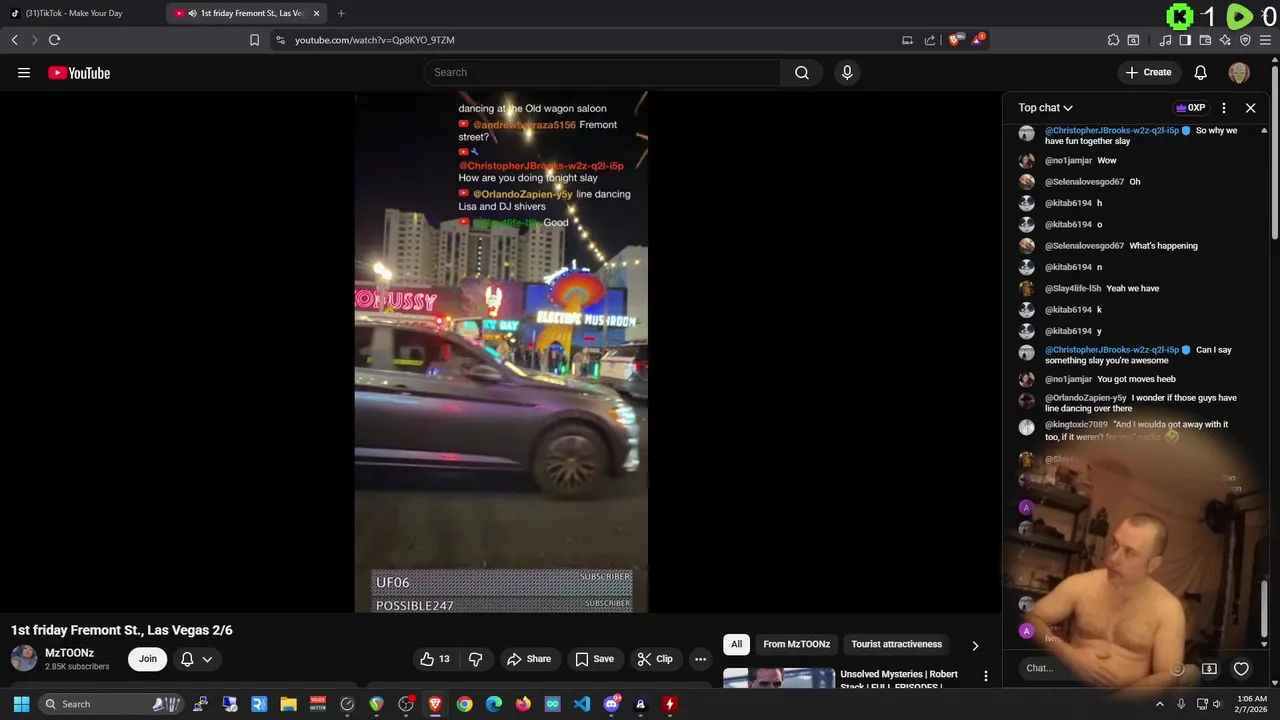Join the MzTOONz channel
1280x720 pixels.
tap(147, 659)
